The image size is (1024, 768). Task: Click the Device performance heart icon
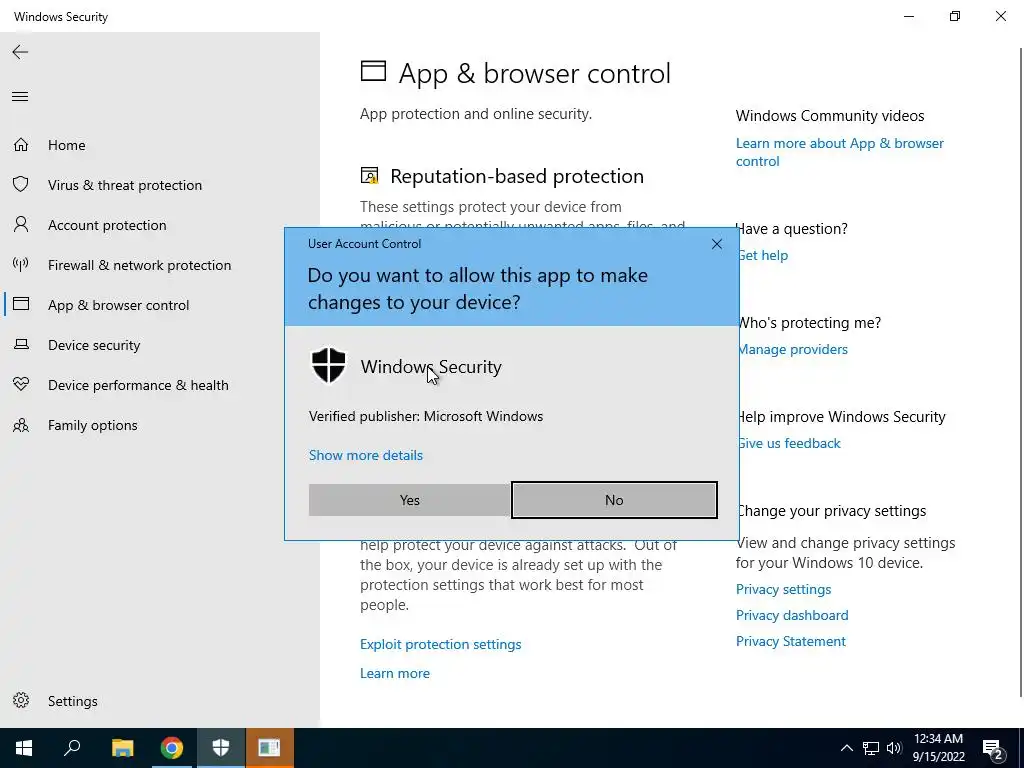pyautogui.click(x=21, y=384)
